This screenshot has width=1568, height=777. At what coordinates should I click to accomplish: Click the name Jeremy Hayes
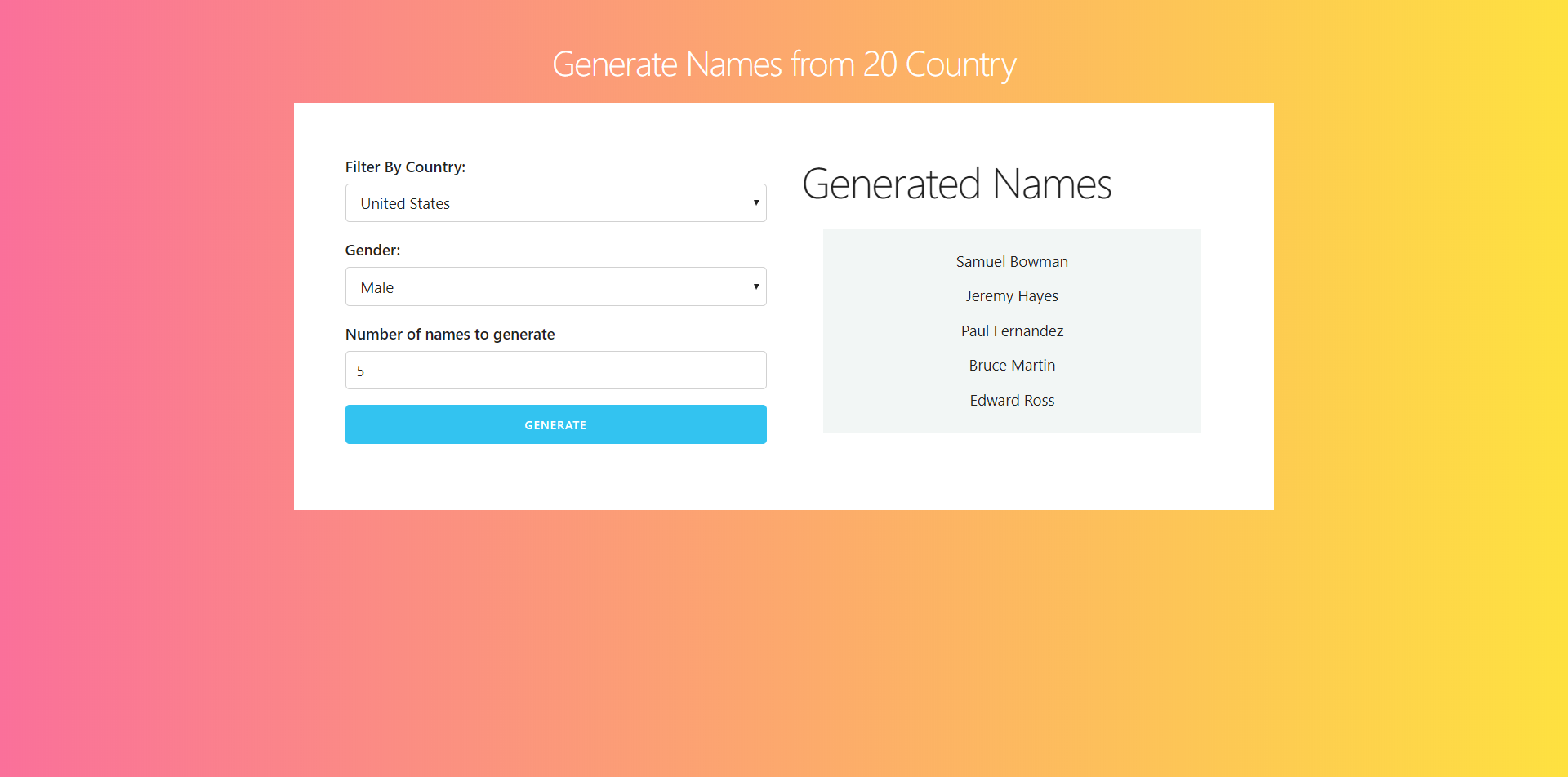point(1012,295)
